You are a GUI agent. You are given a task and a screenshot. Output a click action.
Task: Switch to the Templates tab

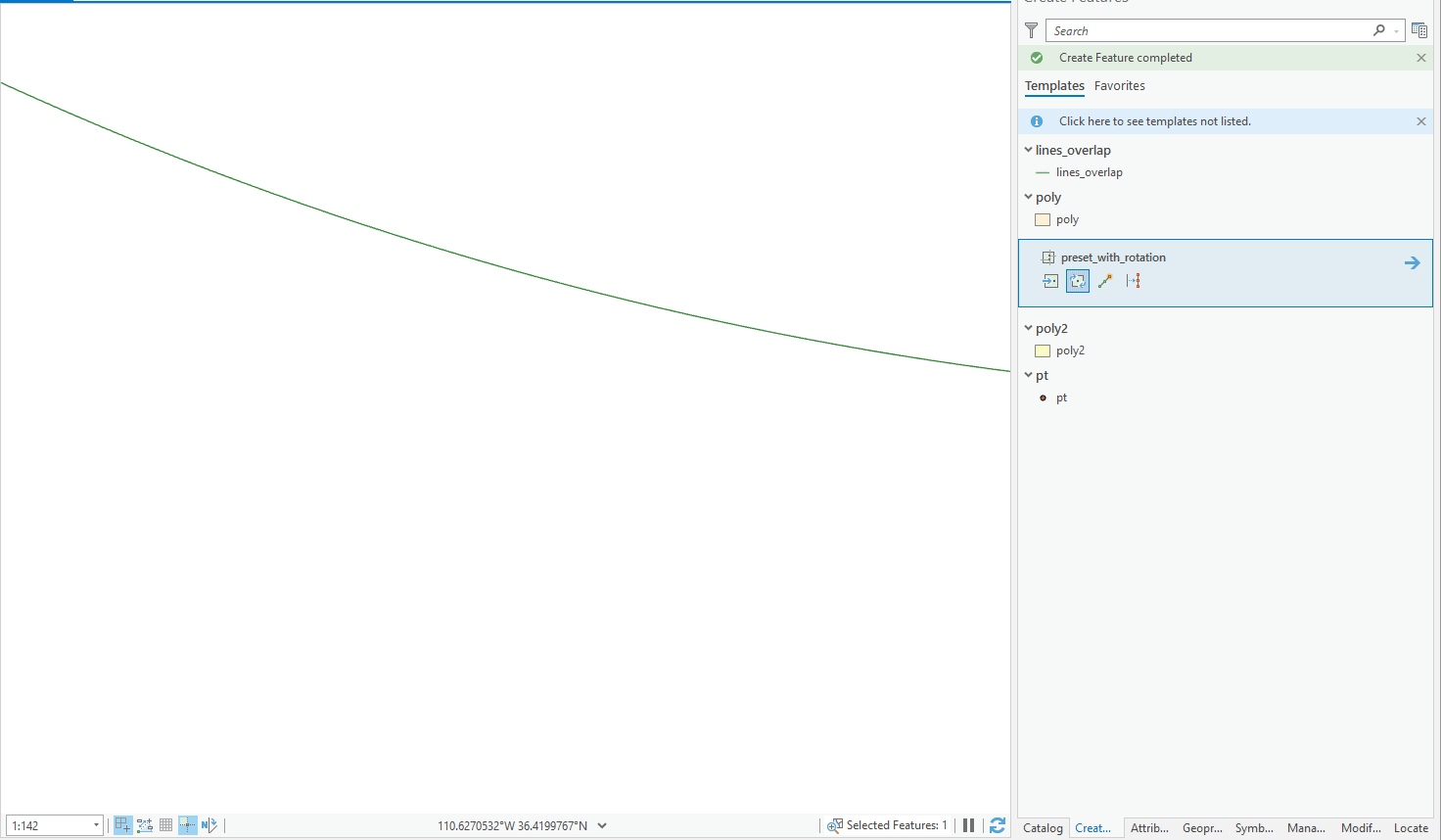(x=1054, y=86)
